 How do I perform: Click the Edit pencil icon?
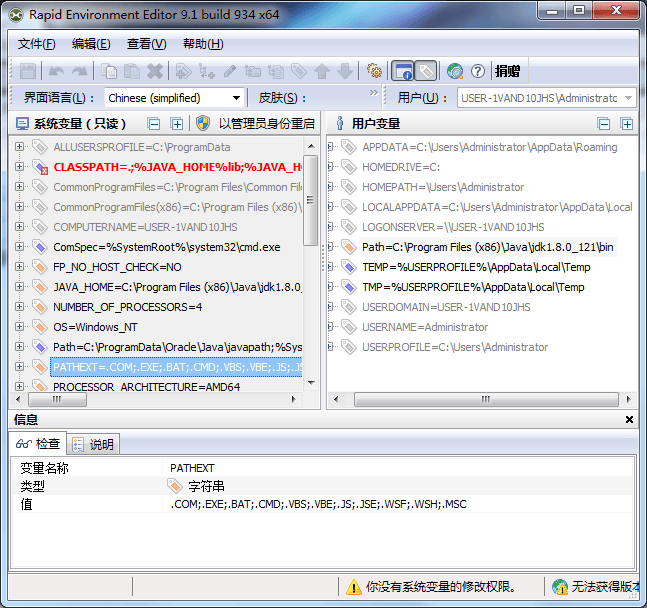(x=230, y=71)
